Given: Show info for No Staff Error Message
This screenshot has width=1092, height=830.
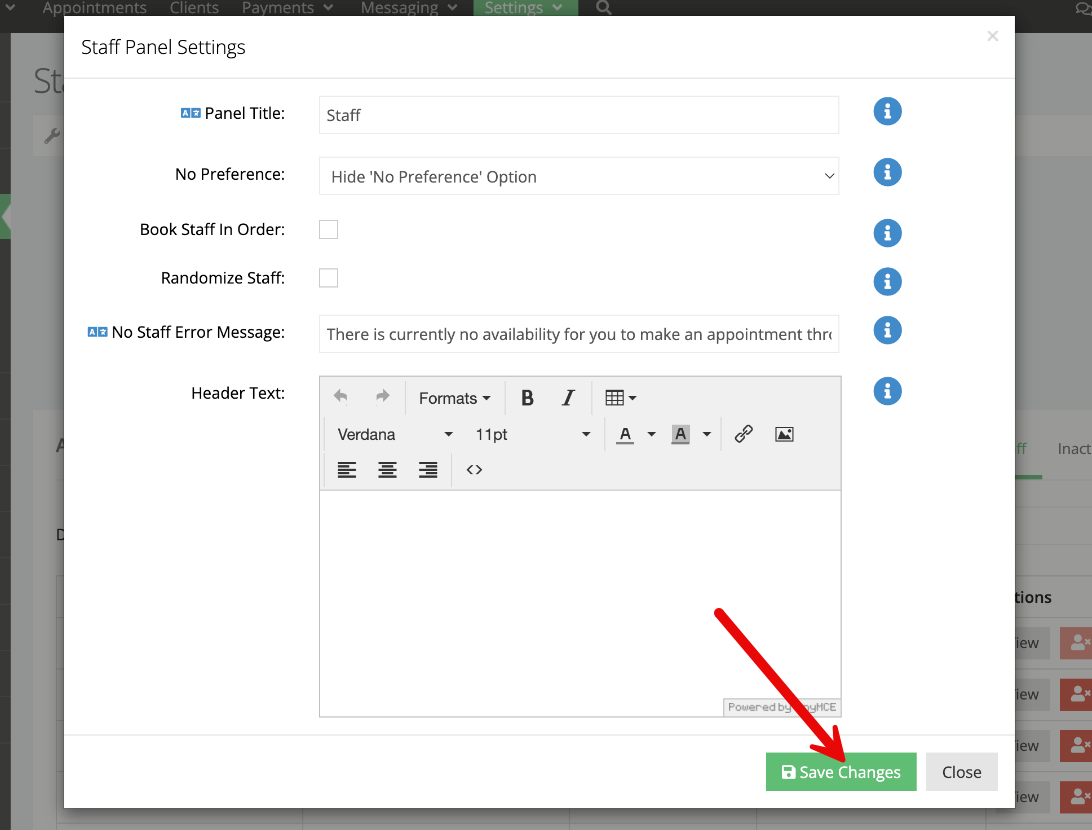Looking at the screenshot, I should (x=887, y=330).
